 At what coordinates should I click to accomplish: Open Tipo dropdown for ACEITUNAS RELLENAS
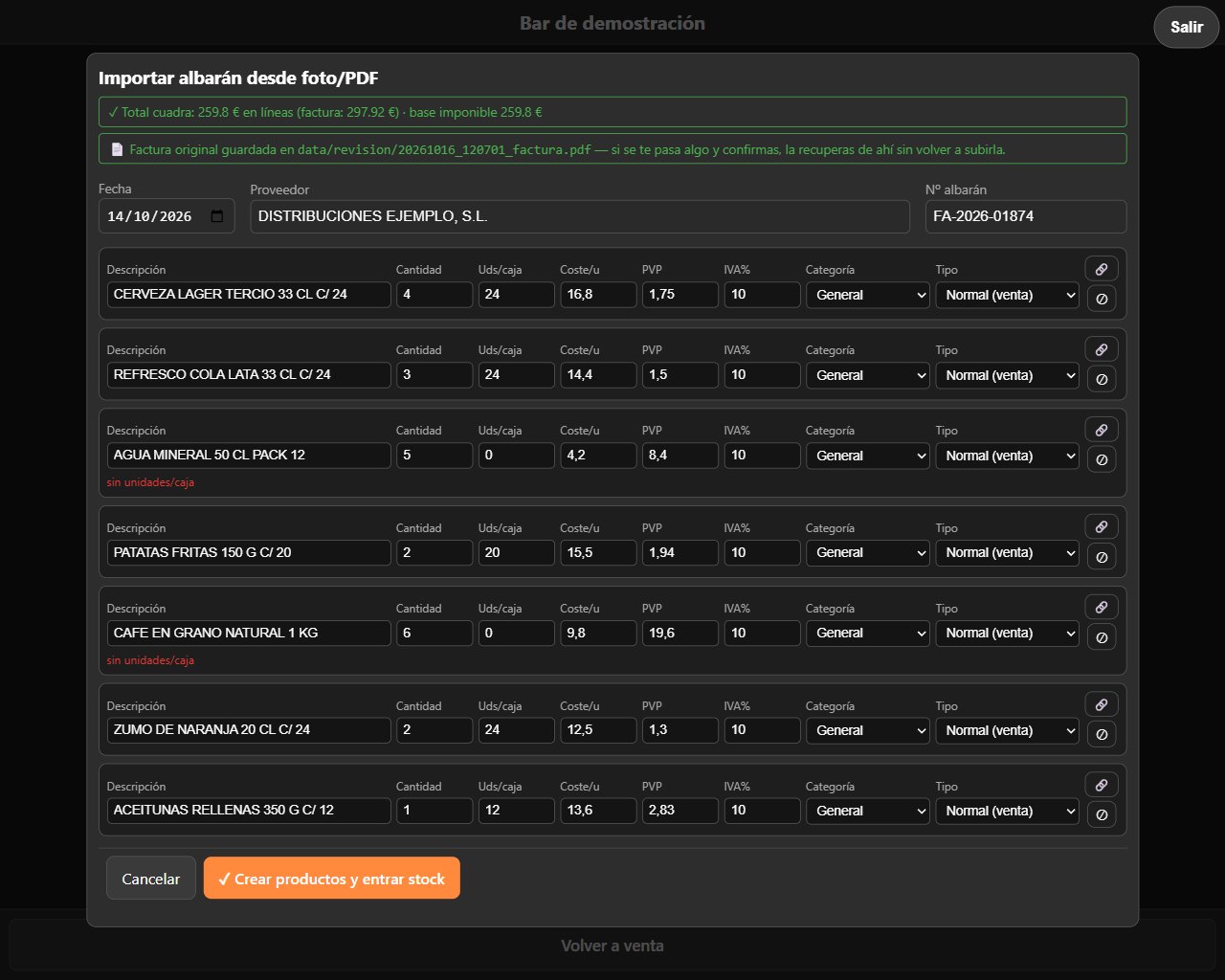1007,811
